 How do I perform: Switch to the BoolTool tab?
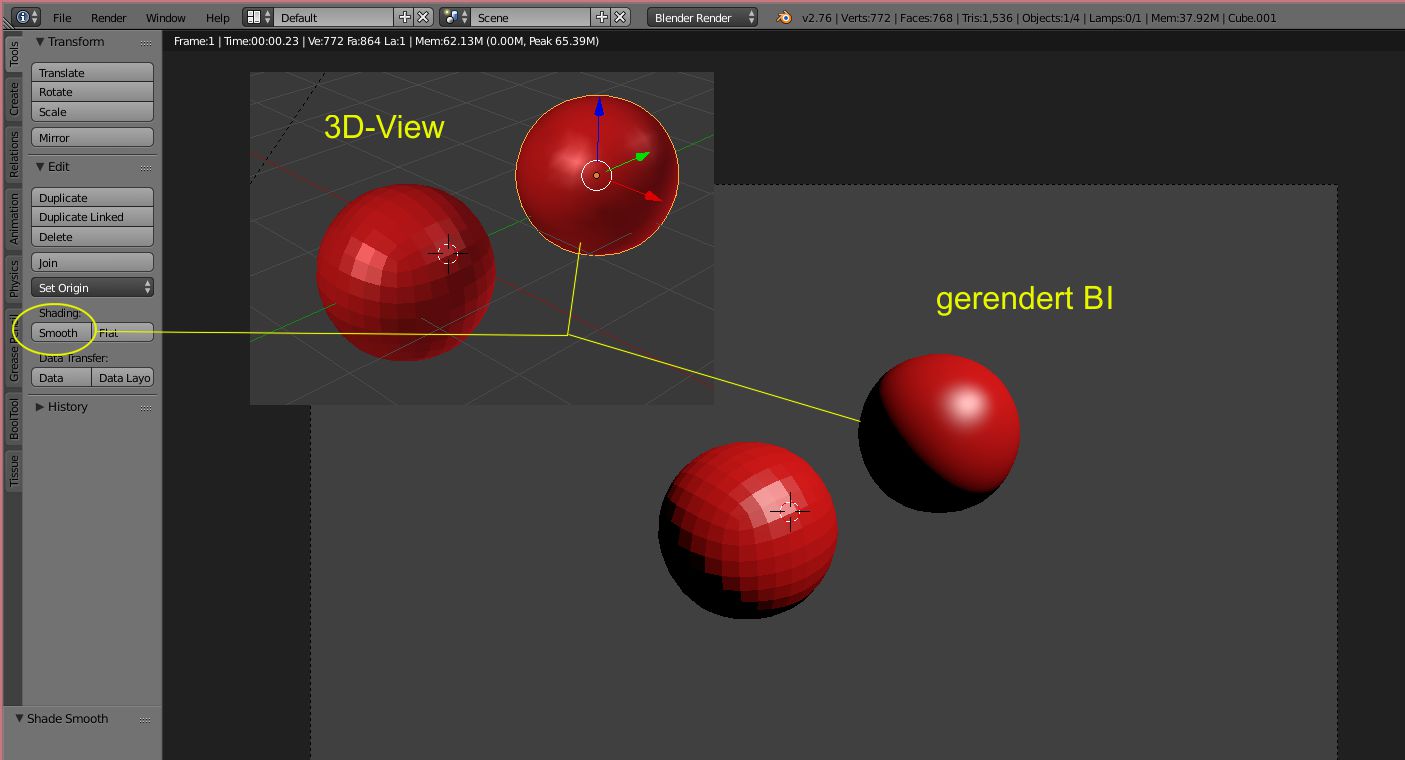pyautogui.click(x=14, y=418)
